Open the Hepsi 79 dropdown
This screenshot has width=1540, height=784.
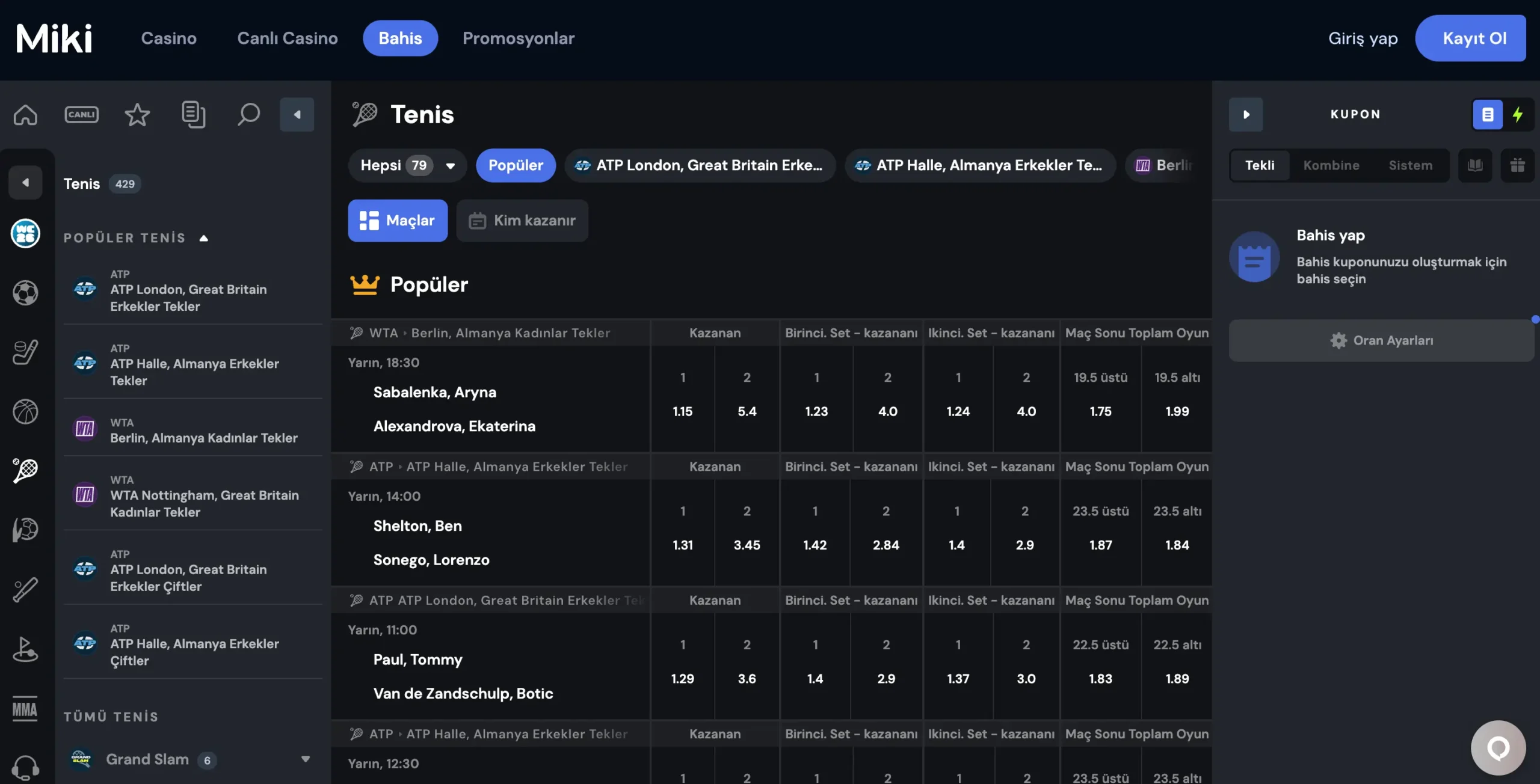[407, 165]
